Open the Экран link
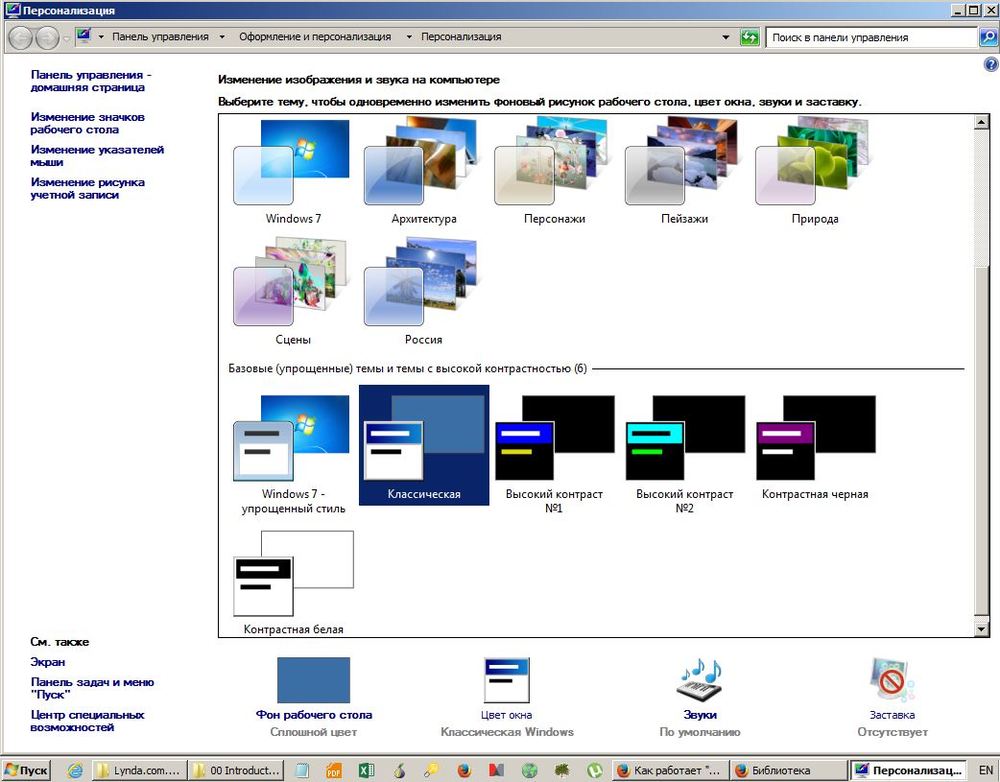 [48, 662]
